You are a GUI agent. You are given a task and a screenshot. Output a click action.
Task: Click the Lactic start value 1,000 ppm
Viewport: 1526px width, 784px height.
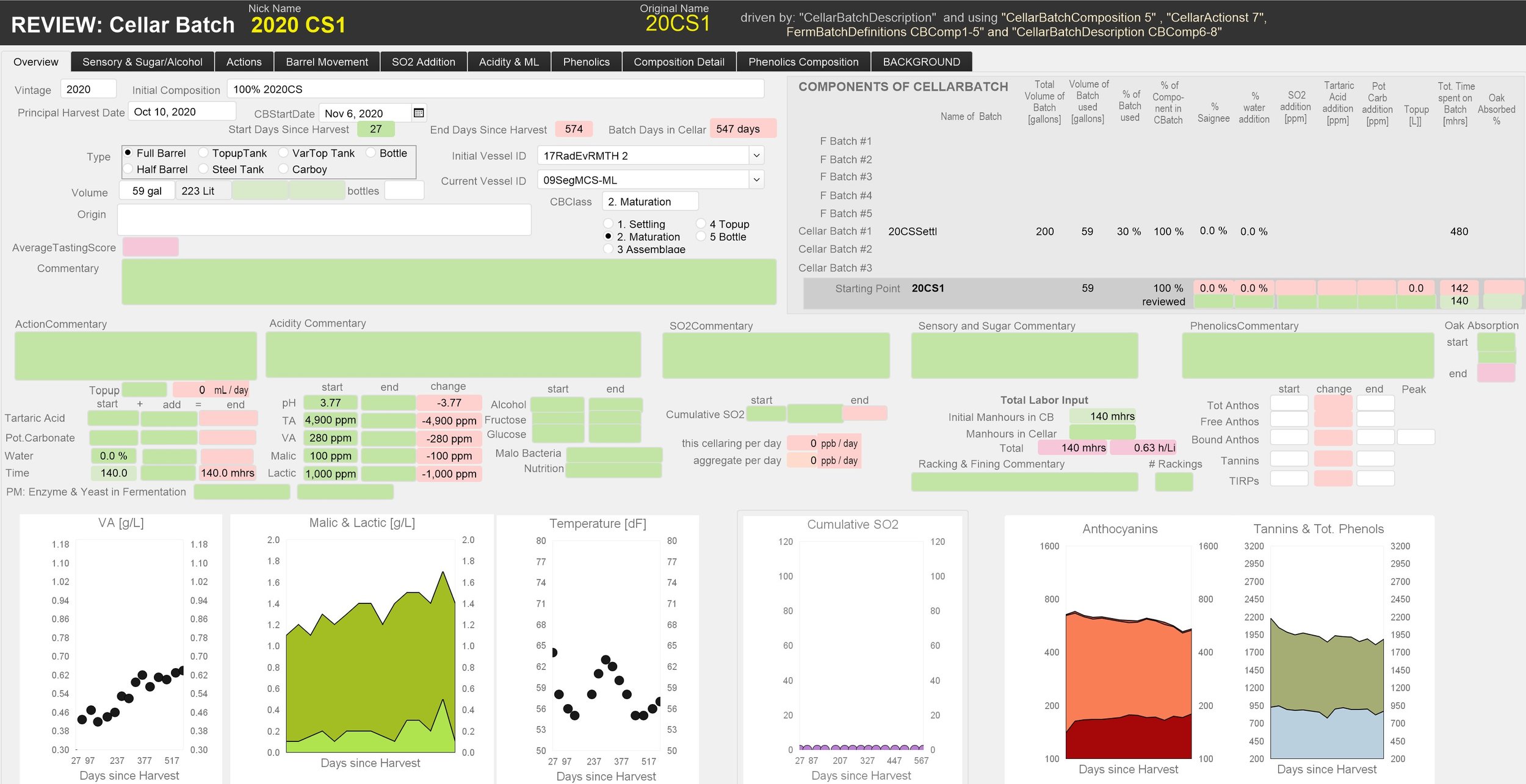click(x=330, y=473)
